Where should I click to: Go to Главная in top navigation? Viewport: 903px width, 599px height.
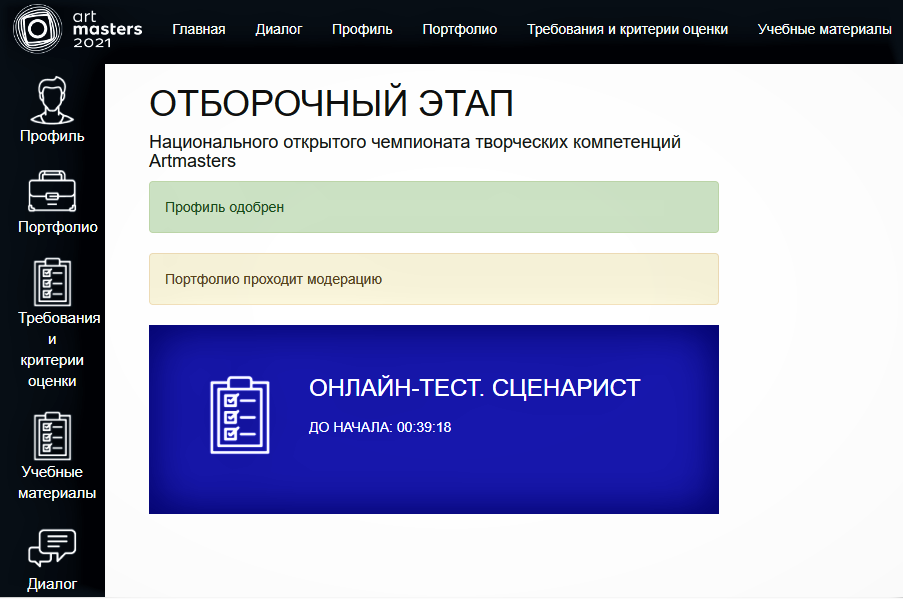(199, 29)
